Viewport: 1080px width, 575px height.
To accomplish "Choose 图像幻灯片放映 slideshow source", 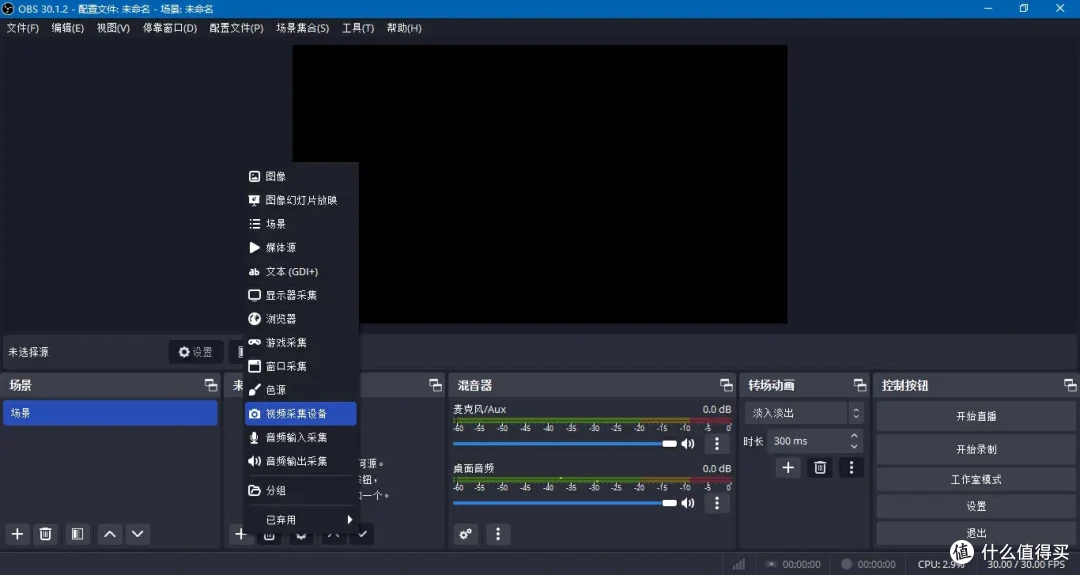I will (302, 200).
